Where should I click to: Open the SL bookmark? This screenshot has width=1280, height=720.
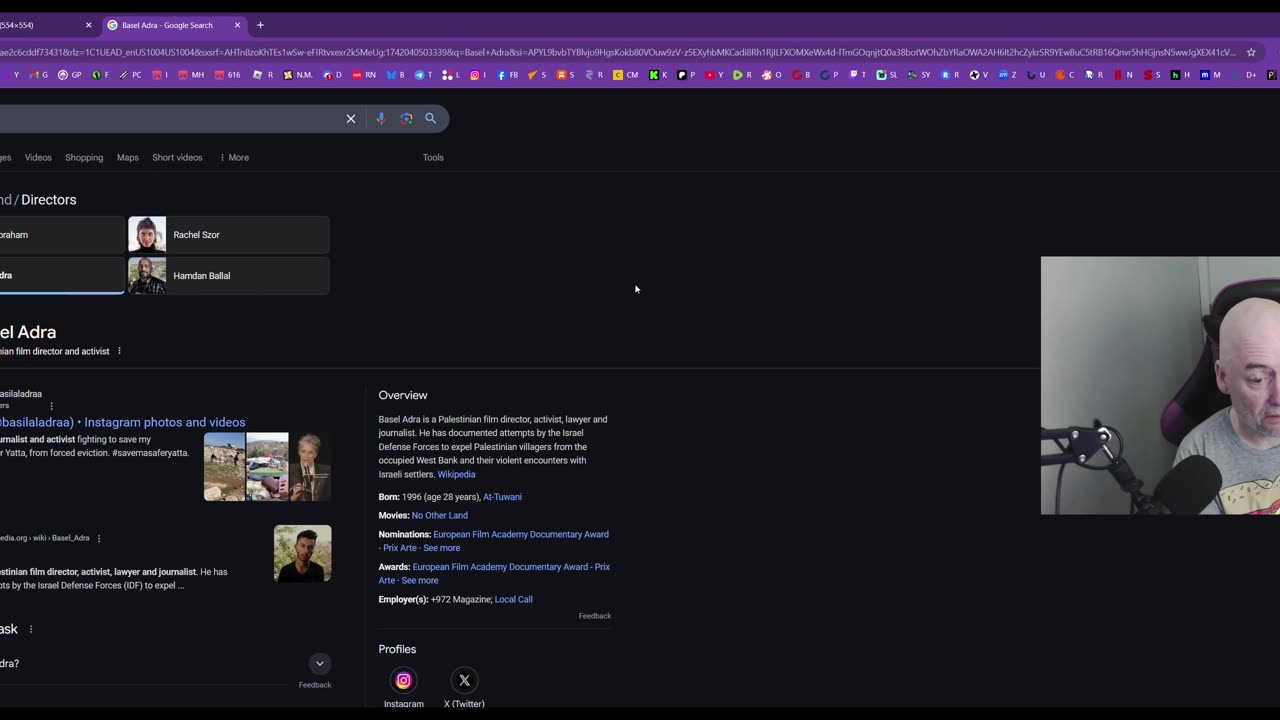pyautogui.click(x=887, y=74)
